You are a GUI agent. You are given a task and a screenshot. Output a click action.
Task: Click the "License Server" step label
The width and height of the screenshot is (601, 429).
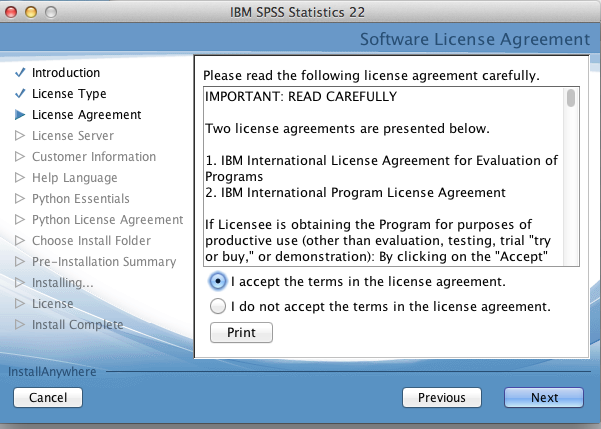tap(73, 136)
